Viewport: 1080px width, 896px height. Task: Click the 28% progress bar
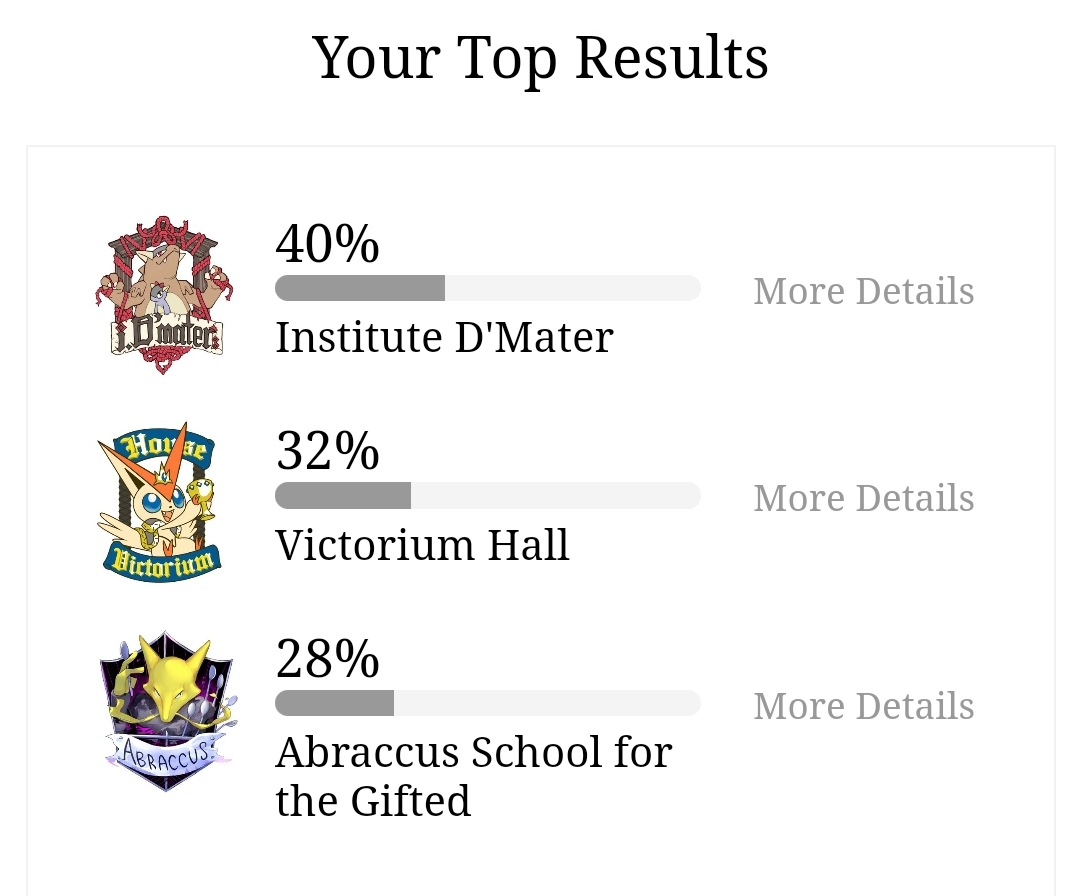488,703
